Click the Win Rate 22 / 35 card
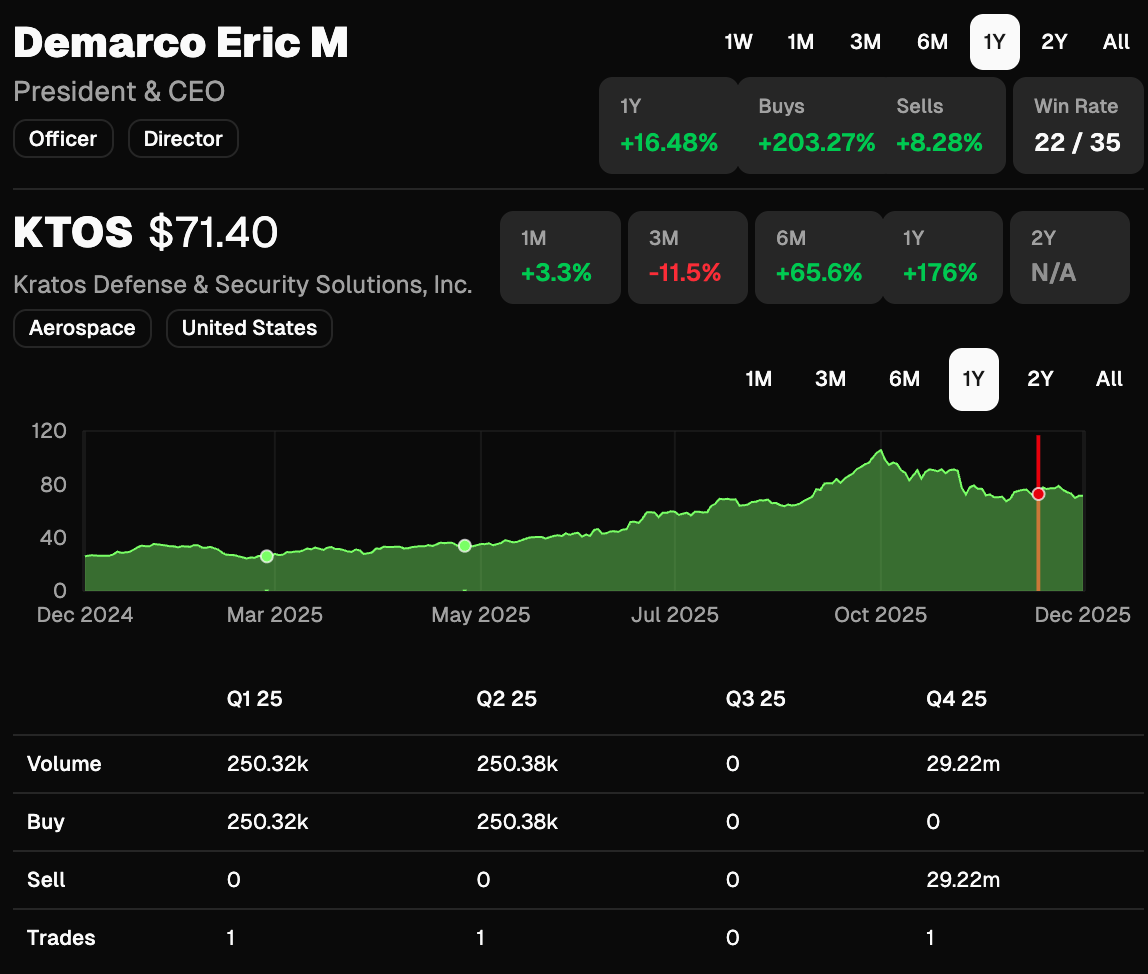 (x=1077, y=125)
